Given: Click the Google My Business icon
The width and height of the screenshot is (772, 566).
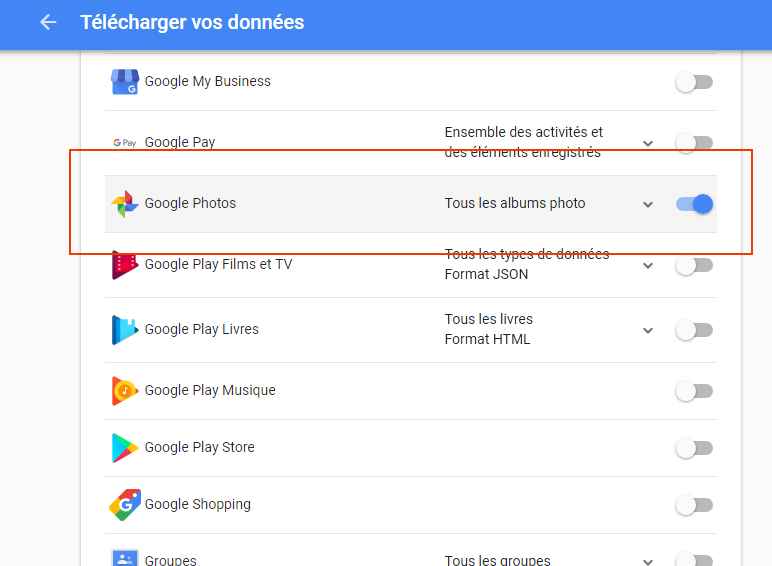Looking at the screenshot, I should pos(124,82).
